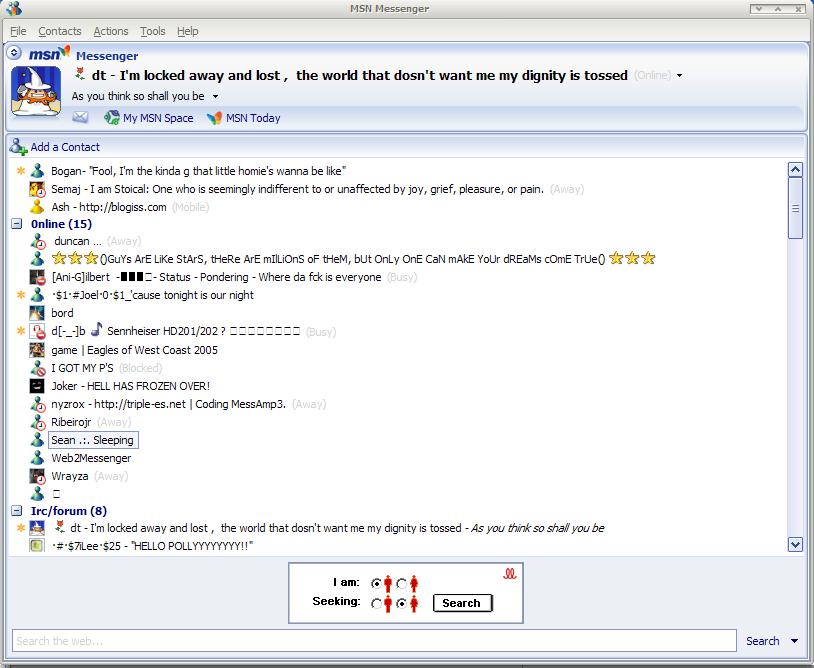Open the File menu
The width and height of the screenshot is (814, 668).
tap(18, 31)
